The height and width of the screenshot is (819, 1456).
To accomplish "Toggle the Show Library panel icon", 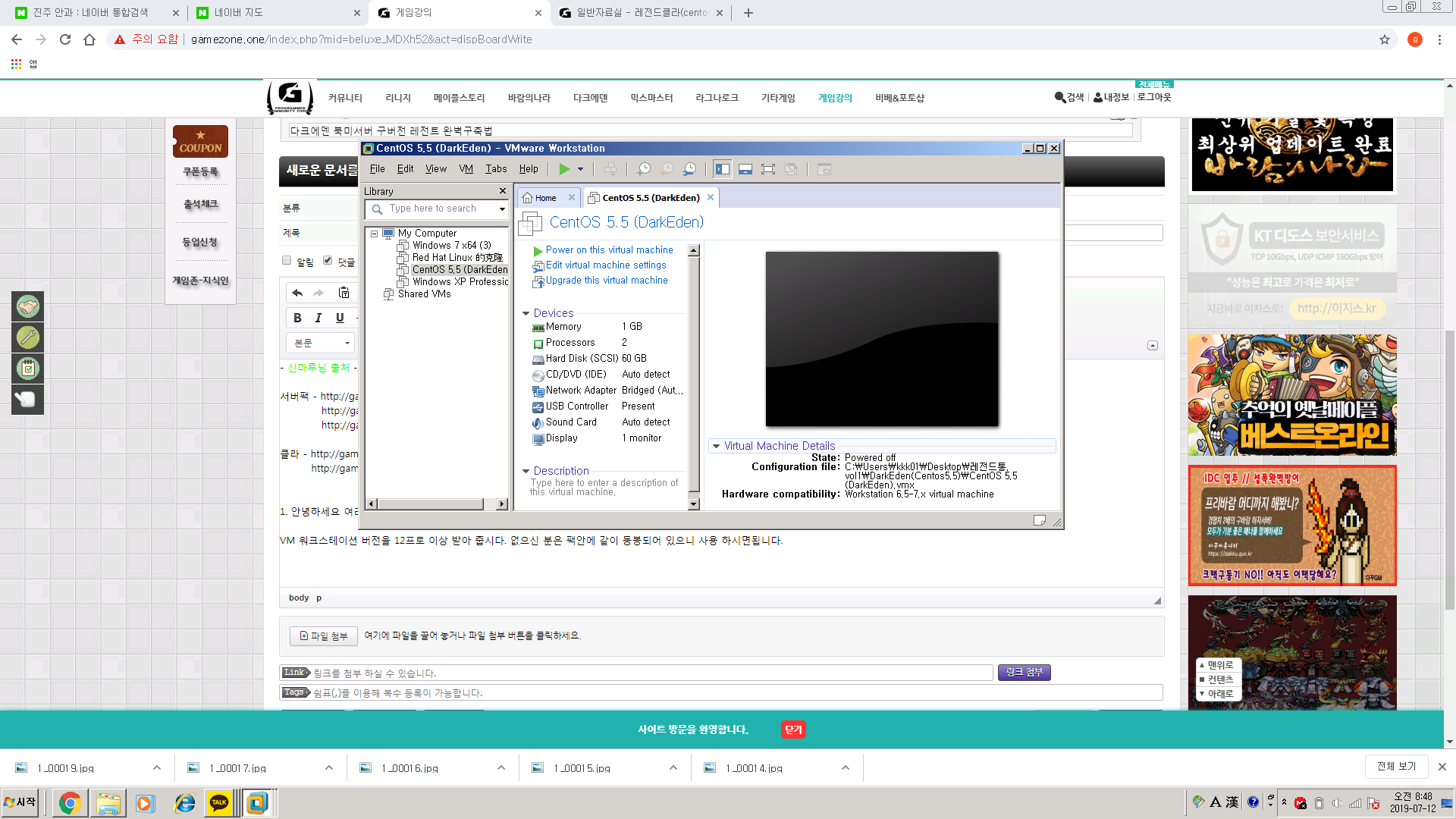I will [723, 169].
